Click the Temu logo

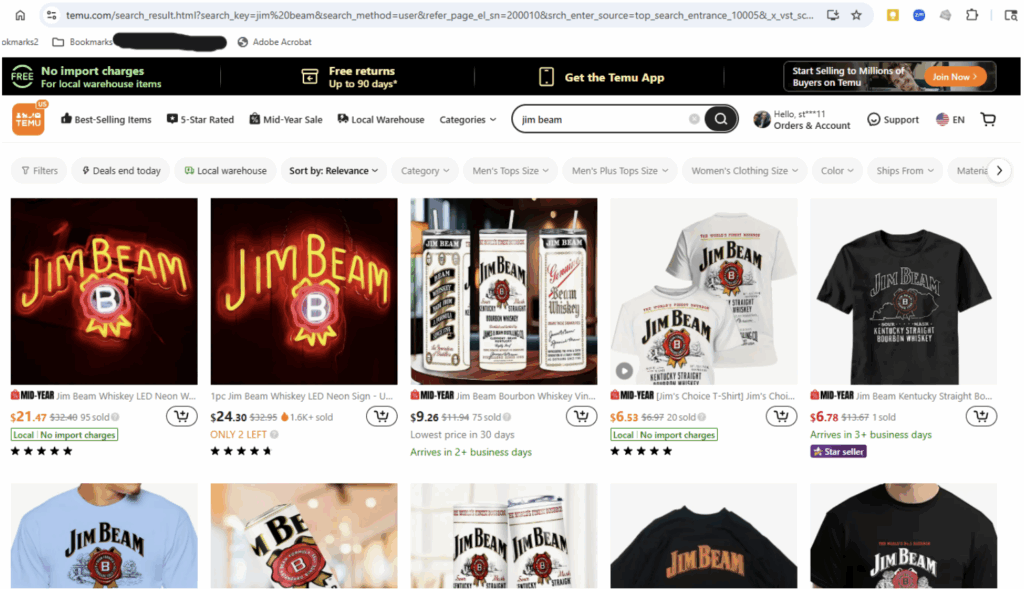(x=29, y=119)
